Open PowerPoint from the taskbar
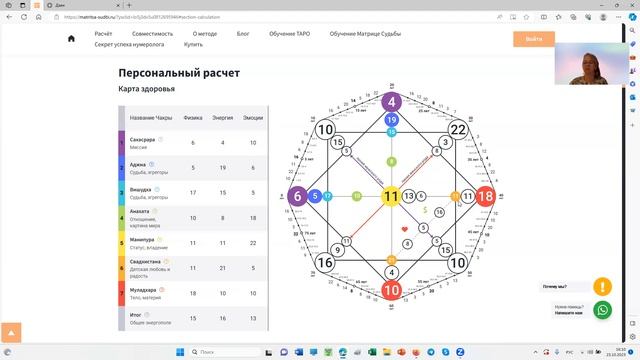The width and height of the screenshot is (640, 360). 401,352
